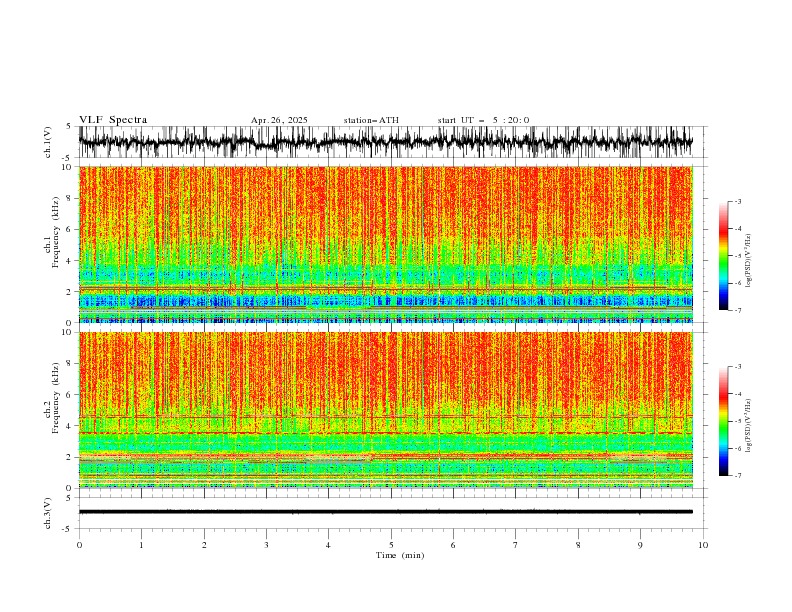
Task: Click time axis tick label '10'
Action: click(703, 545)
